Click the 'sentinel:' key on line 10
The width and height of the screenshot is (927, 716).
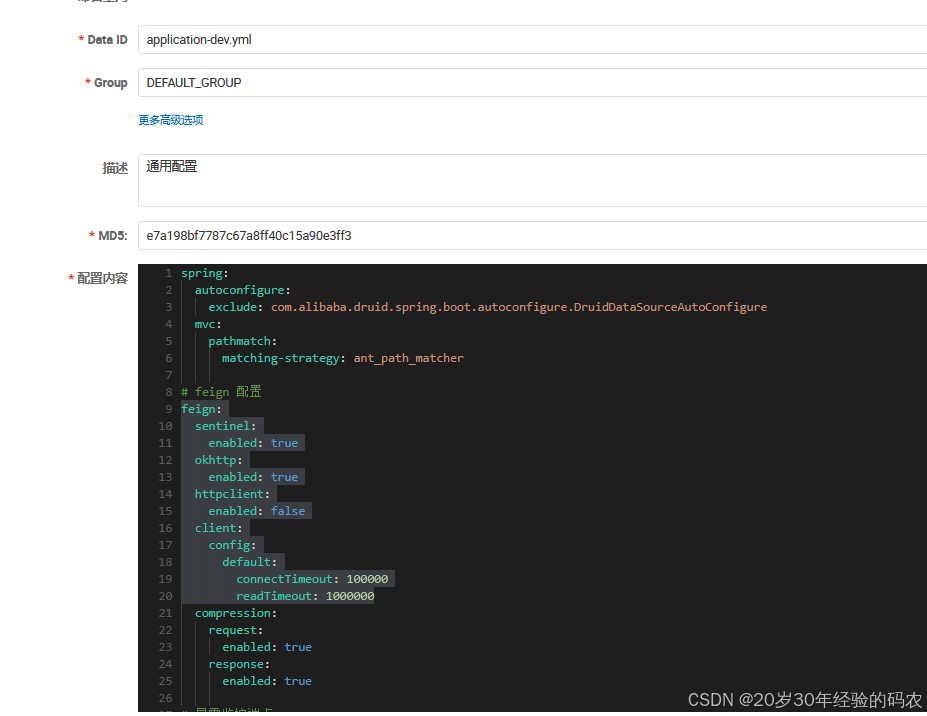(225, 426)
